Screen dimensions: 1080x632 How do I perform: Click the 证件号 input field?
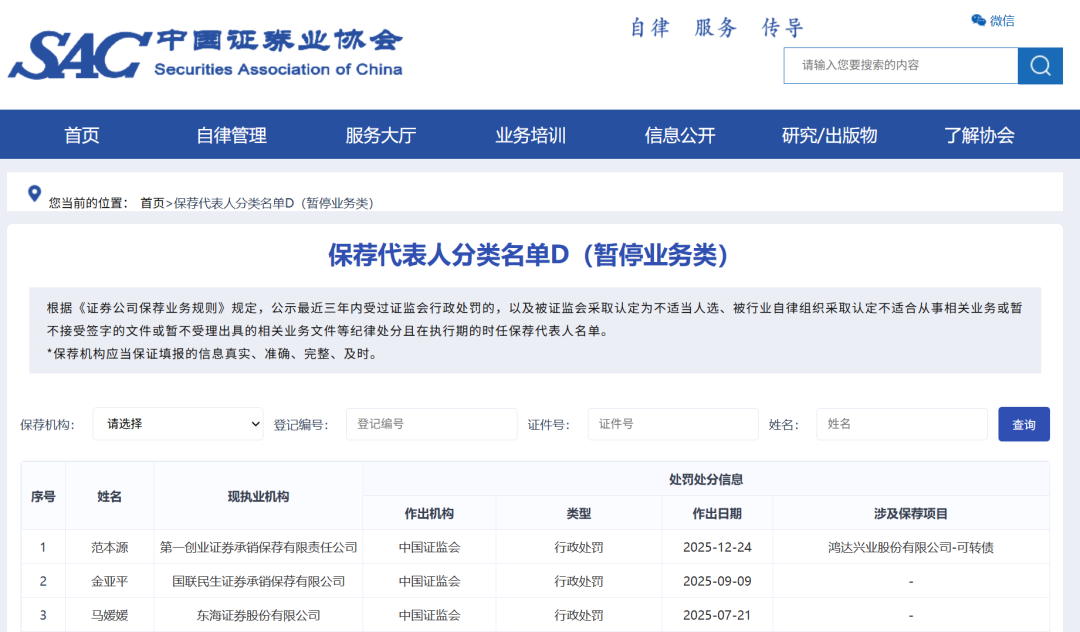tap(673, 424)
